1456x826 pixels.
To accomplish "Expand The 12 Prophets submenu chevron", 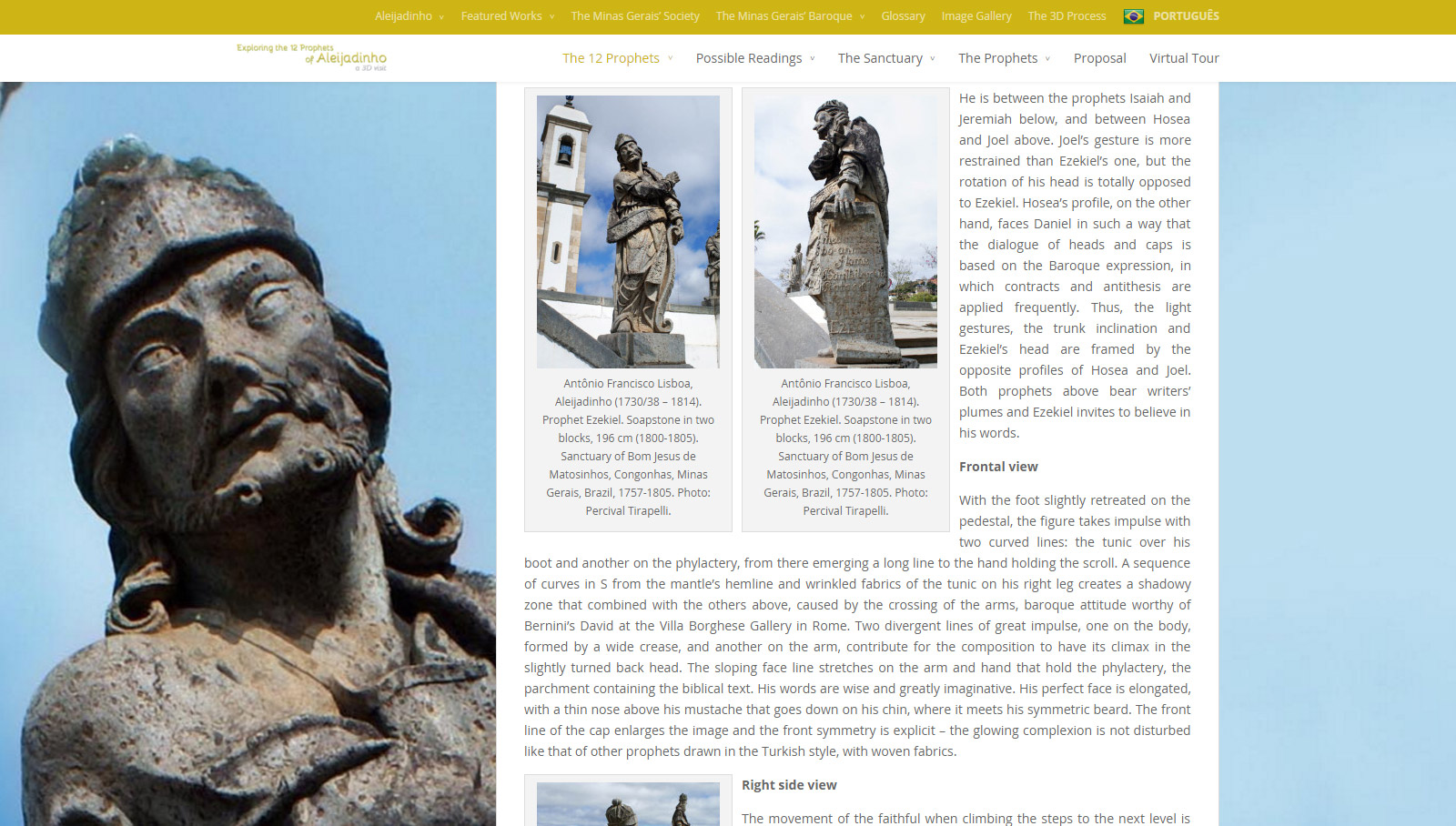I will (x=671, y=58).
